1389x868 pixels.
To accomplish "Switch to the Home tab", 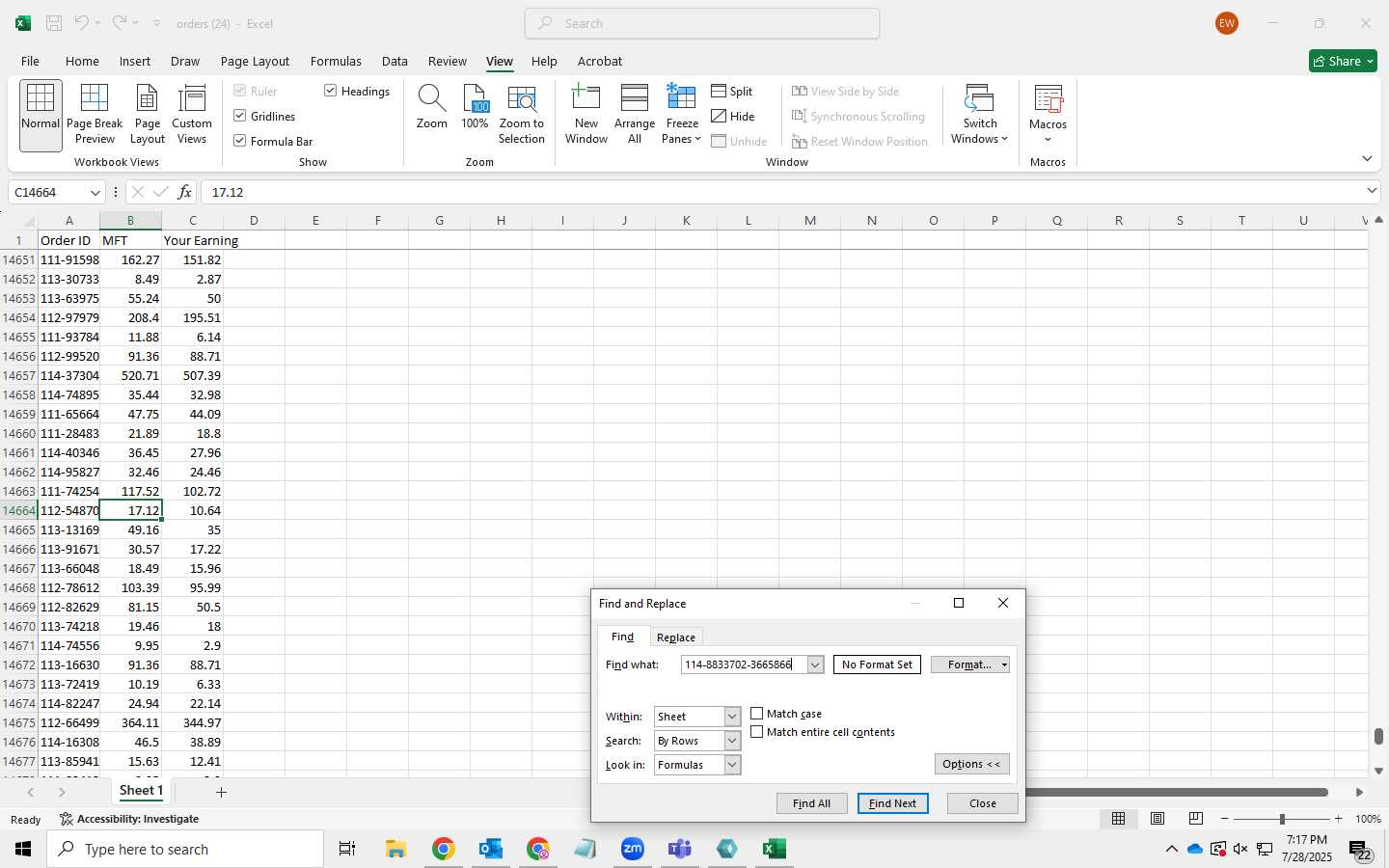I will [x=82, y=61].
